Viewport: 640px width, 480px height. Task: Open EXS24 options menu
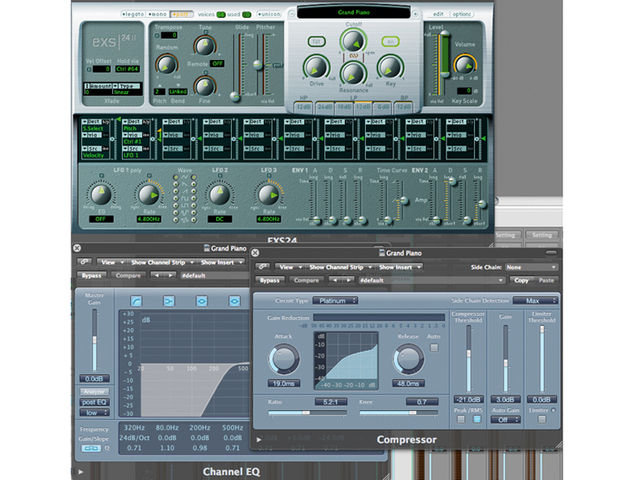coord(462,14)
